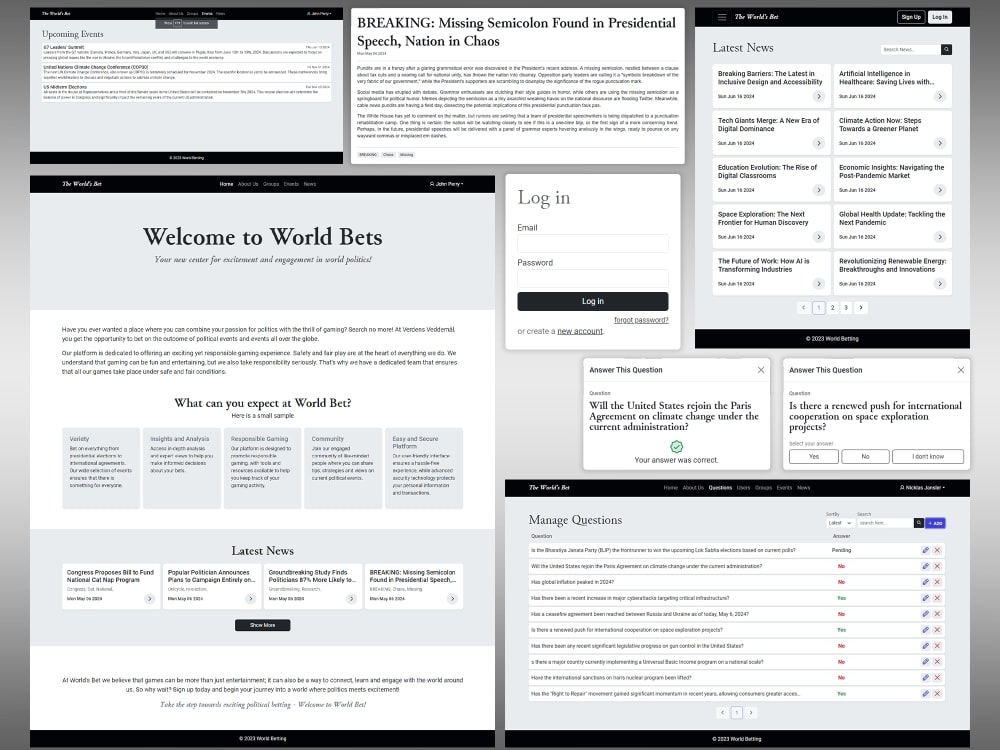Open About Us in home page navbar
This screenshot has width=1000, height=750.
tap(248, 184)
